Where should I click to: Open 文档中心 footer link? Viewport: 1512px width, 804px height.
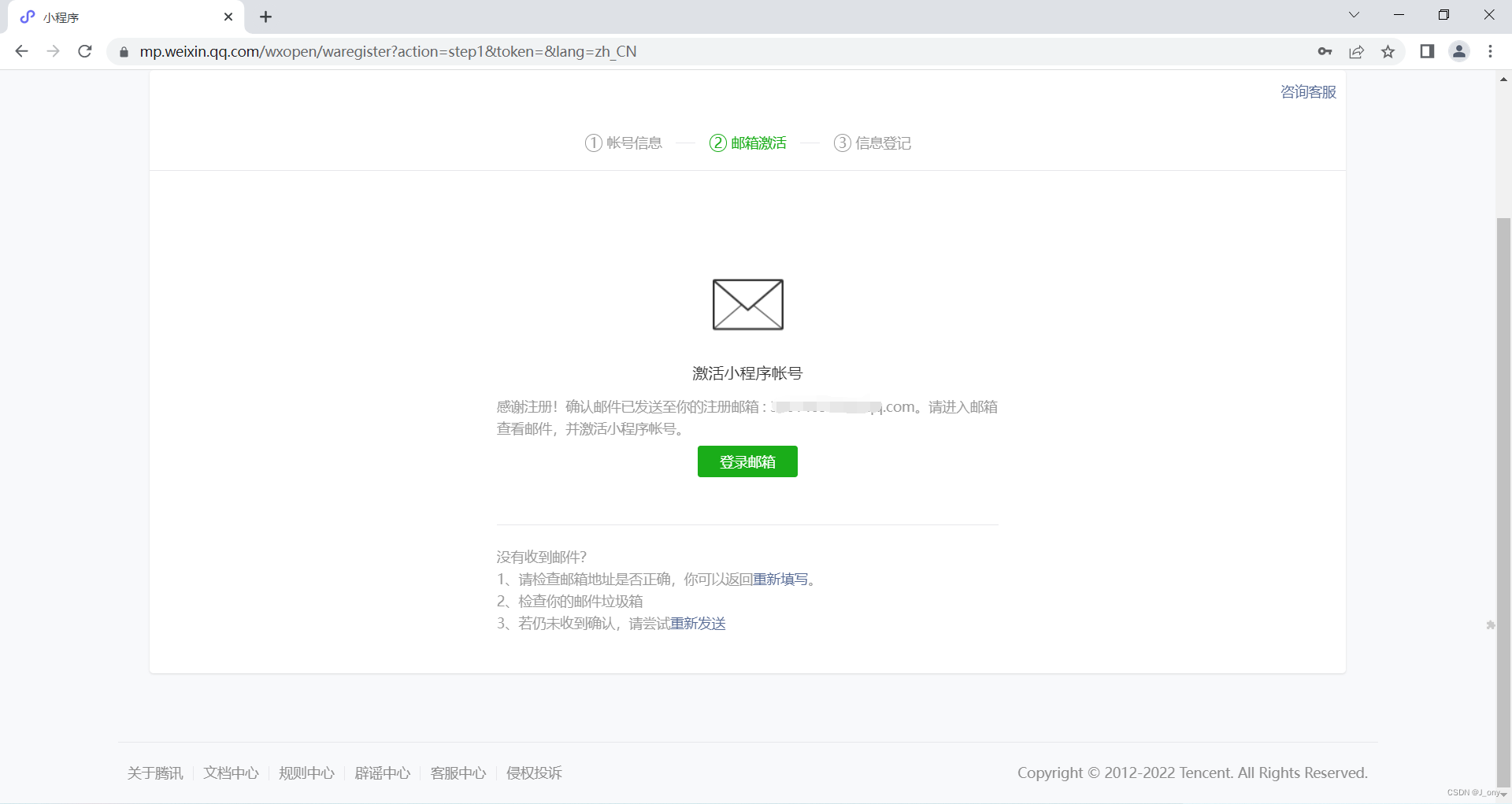231,773
